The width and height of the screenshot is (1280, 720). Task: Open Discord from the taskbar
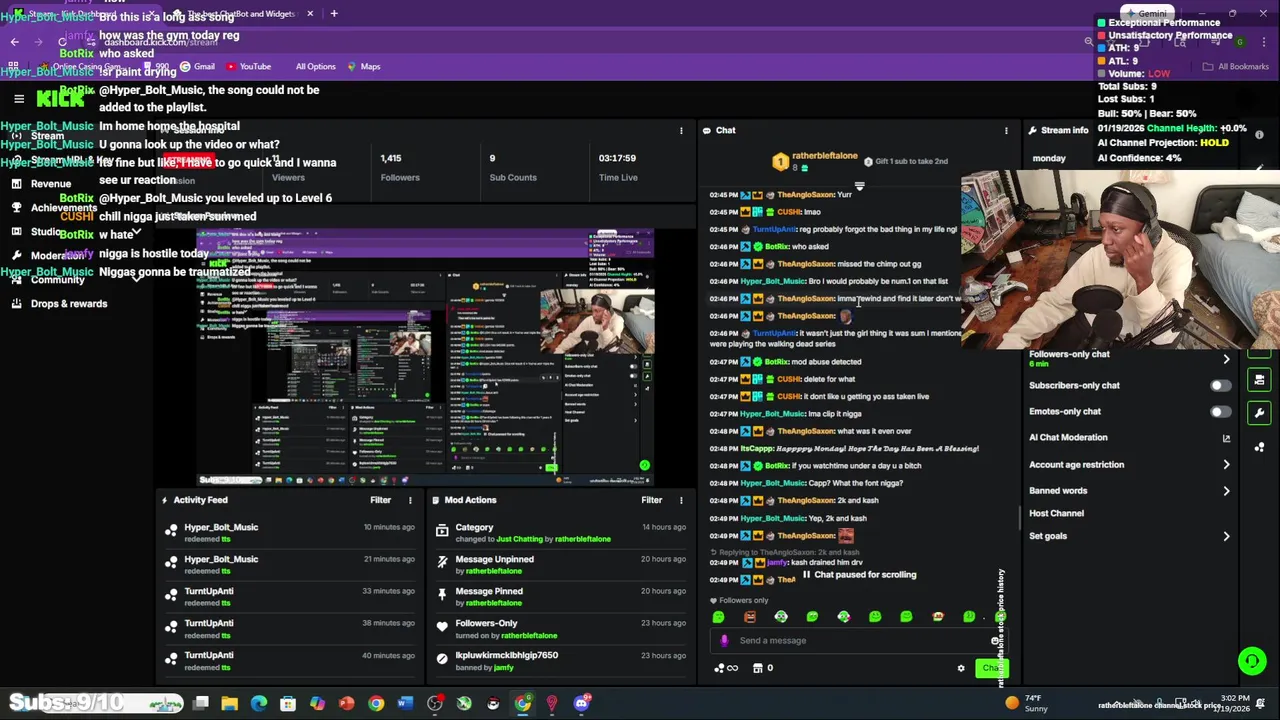[x=581, y=703]
